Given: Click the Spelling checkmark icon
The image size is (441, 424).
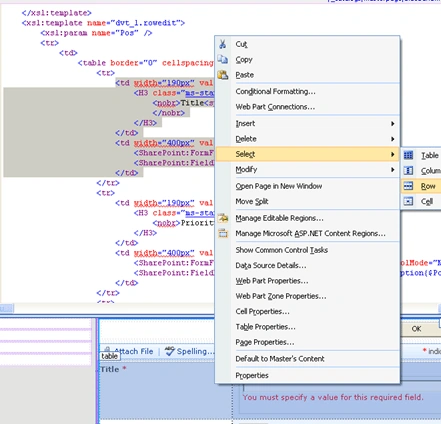Looking at the screenshot, I should point(170,351).
